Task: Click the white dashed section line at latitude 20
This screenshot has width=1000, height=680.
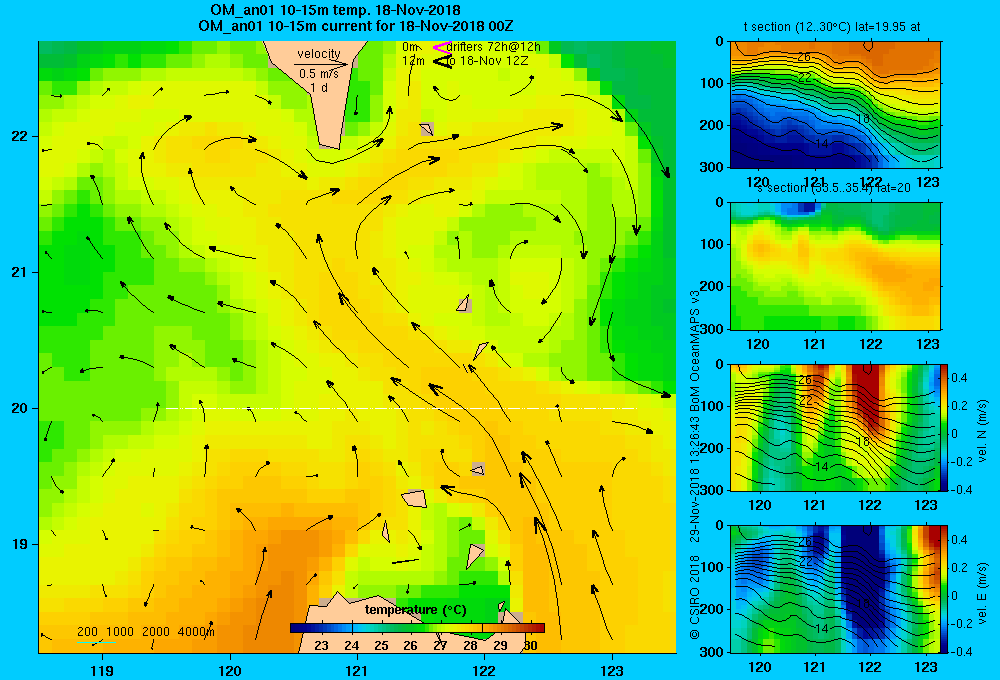Action: pos(401,408)
